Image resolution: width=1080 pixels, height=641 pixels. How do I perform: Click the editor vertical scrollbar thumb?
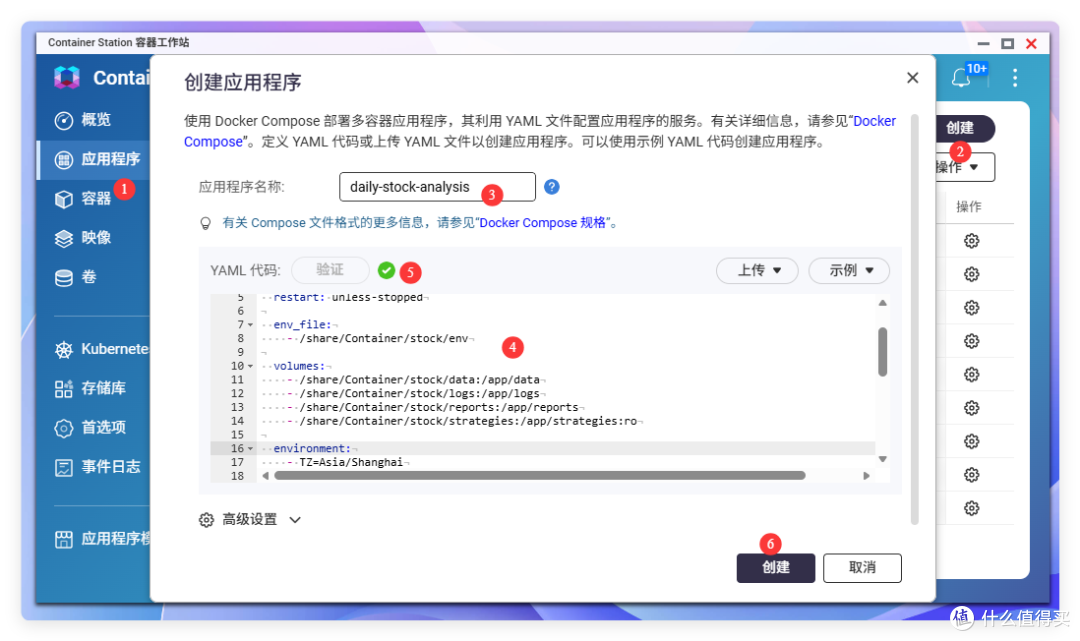pos(882,352)
